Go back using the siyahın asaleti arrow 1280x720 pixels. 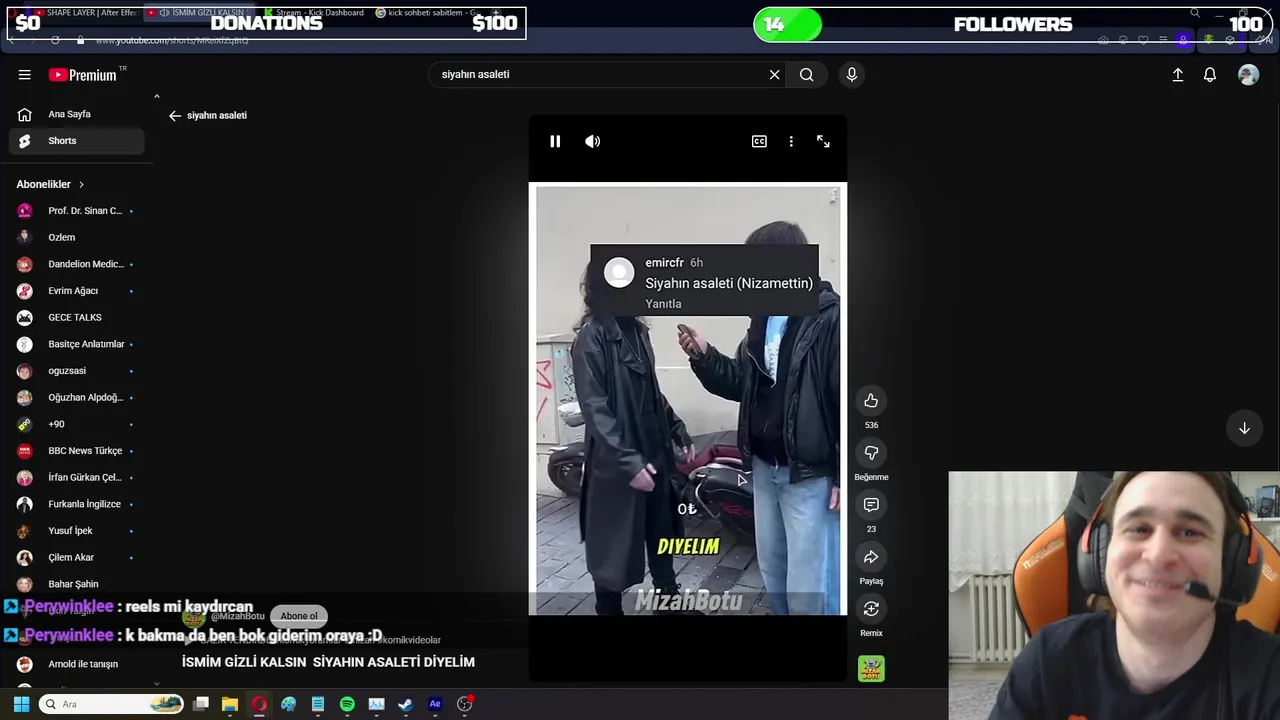(175, 116)
